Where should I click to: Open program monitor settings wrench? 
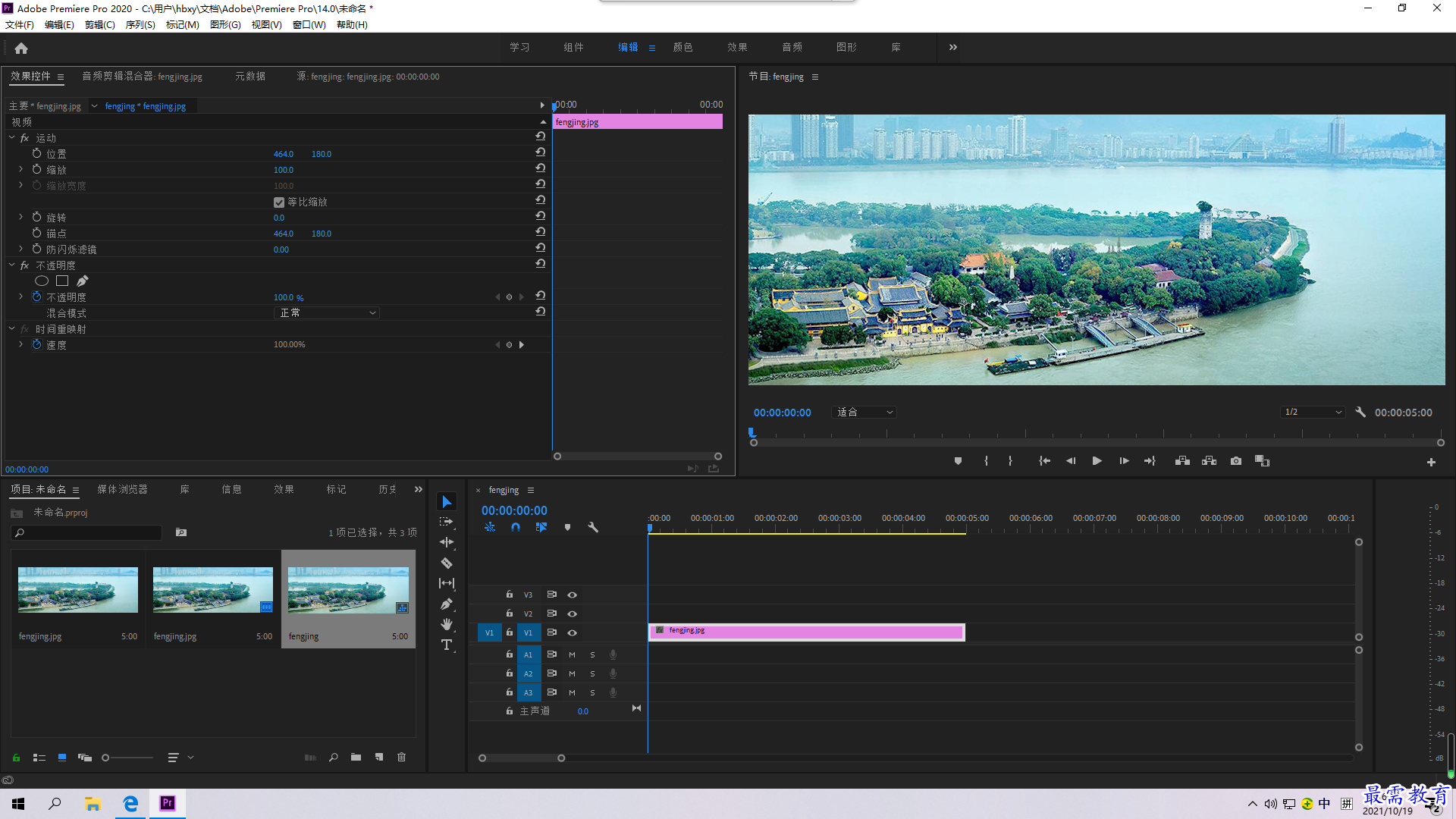point(1360,413)
